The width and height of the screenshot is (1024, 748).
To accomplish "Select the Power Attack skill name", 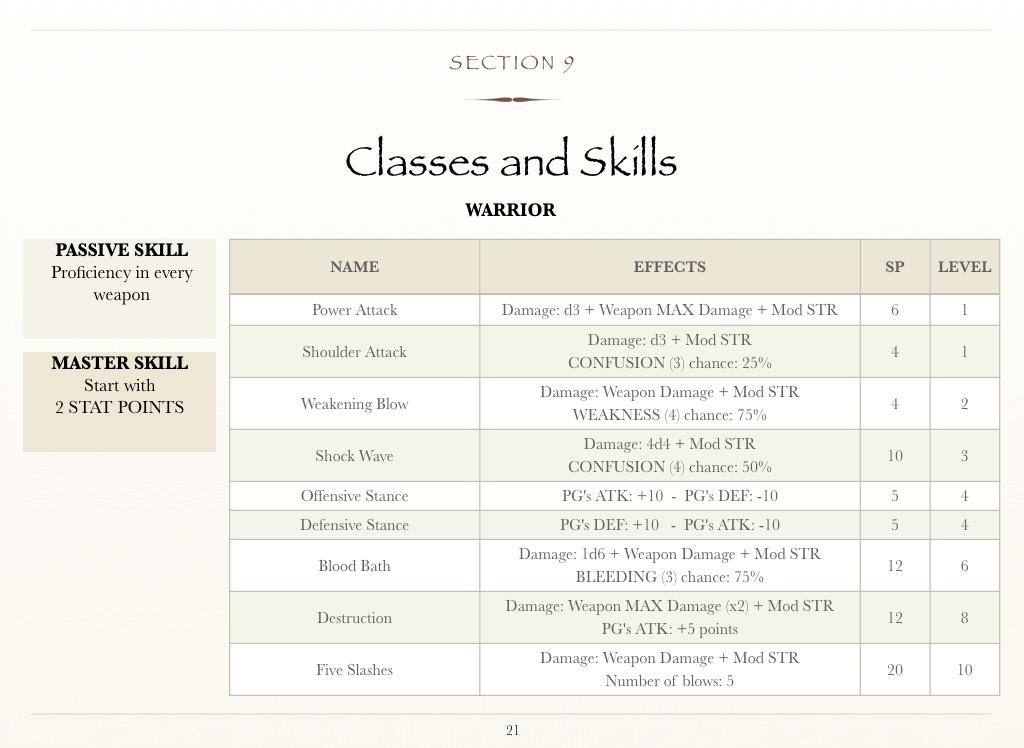I will click(354, 310).
